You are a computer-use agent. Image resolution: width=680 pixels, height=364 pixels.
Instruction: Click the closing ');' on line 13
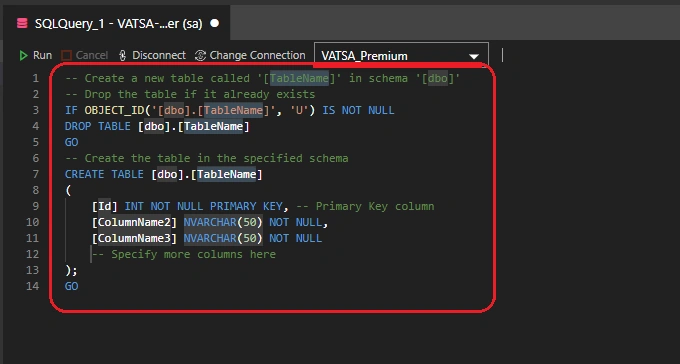point(71,270)
